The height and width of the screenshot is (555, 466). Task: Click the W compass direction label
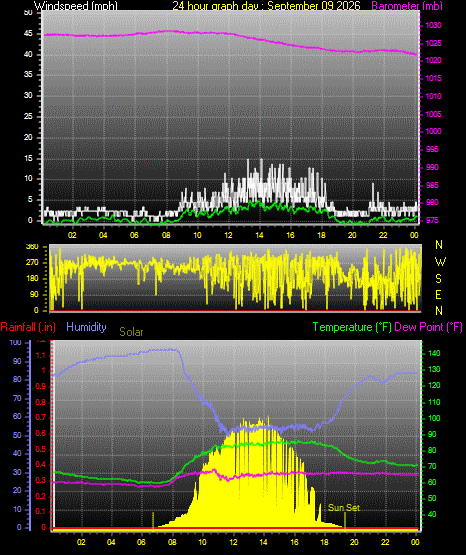tap(440, 262)
